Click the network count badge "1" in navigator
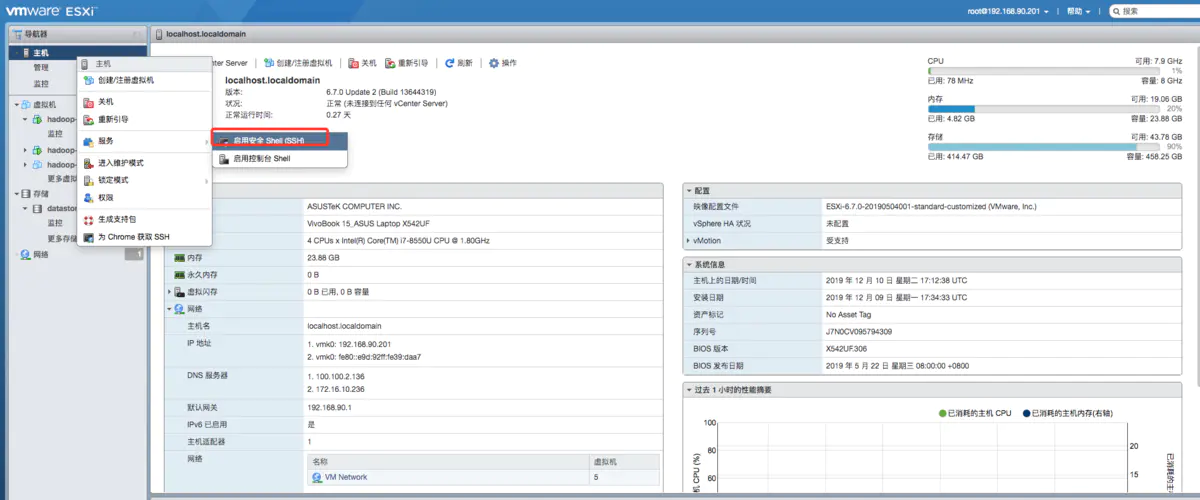Viewport: 1200px width, 500px height. [133, 254]
